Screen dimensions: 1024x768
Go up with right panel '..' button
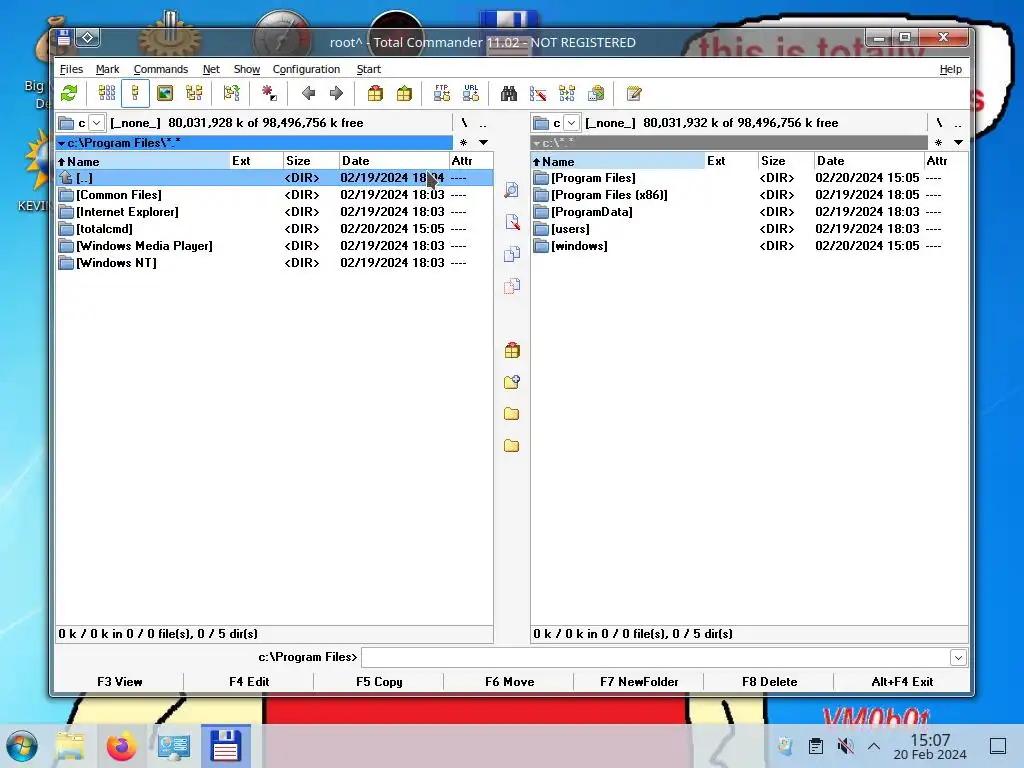957,123
